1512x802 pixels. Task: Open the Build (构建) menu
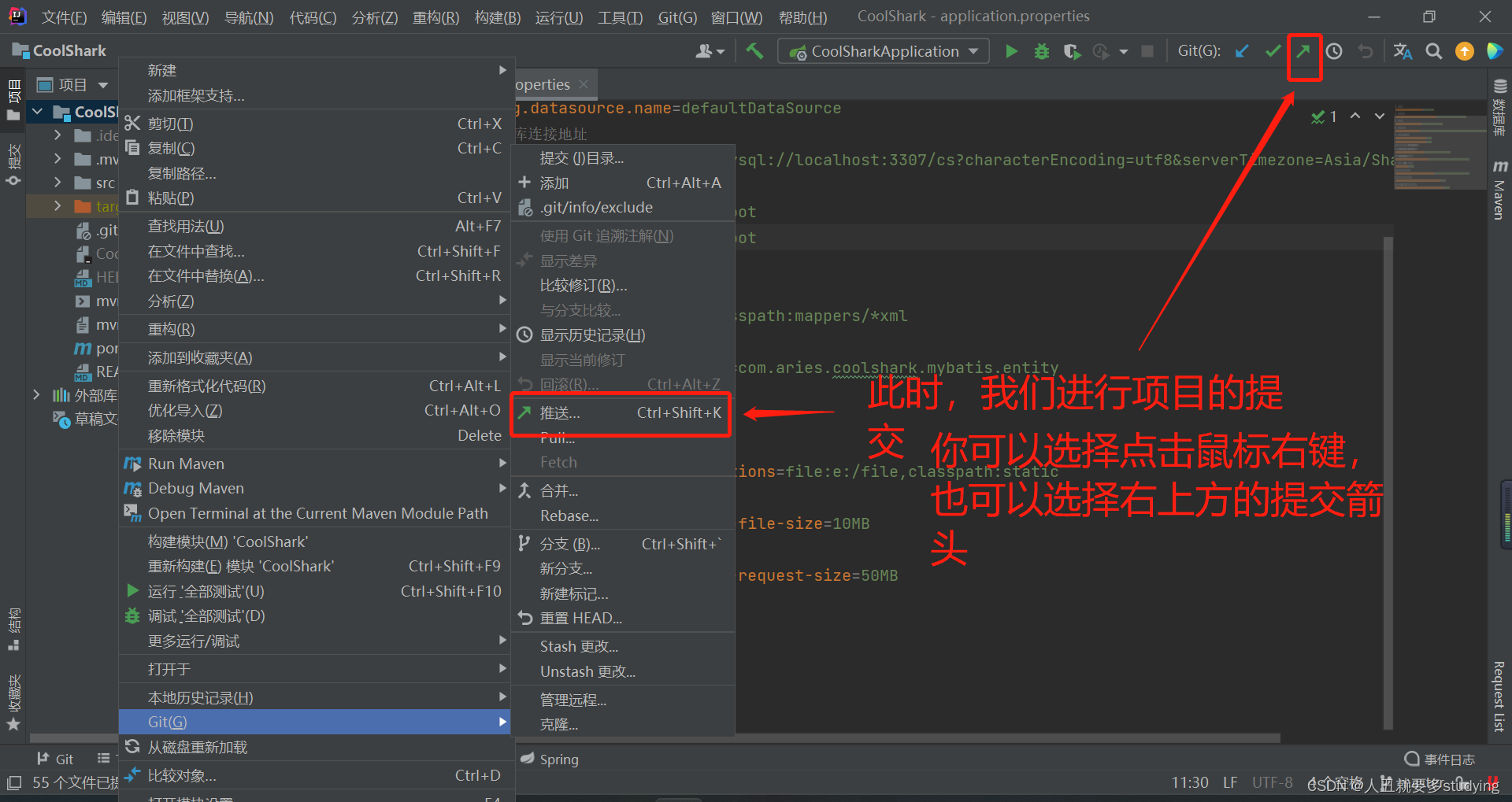pyautogui.click(x=498, y=17)
